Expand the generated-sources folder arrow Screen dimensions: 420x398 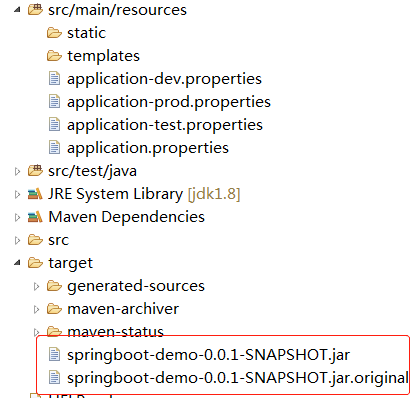point(36,286)
